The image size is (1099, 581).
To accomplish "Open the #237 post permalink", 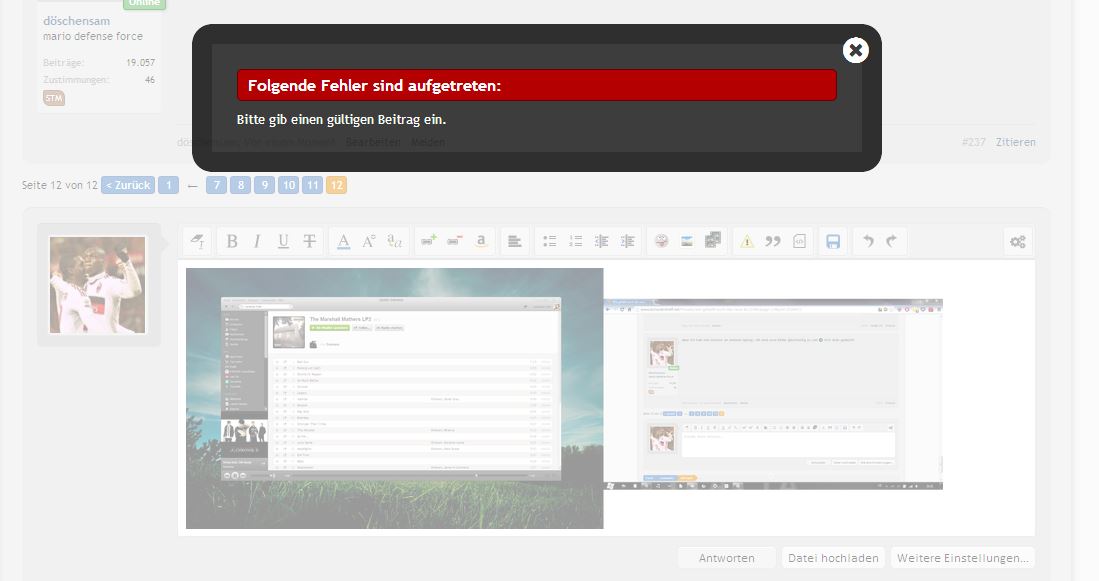I will click(974, 142).
